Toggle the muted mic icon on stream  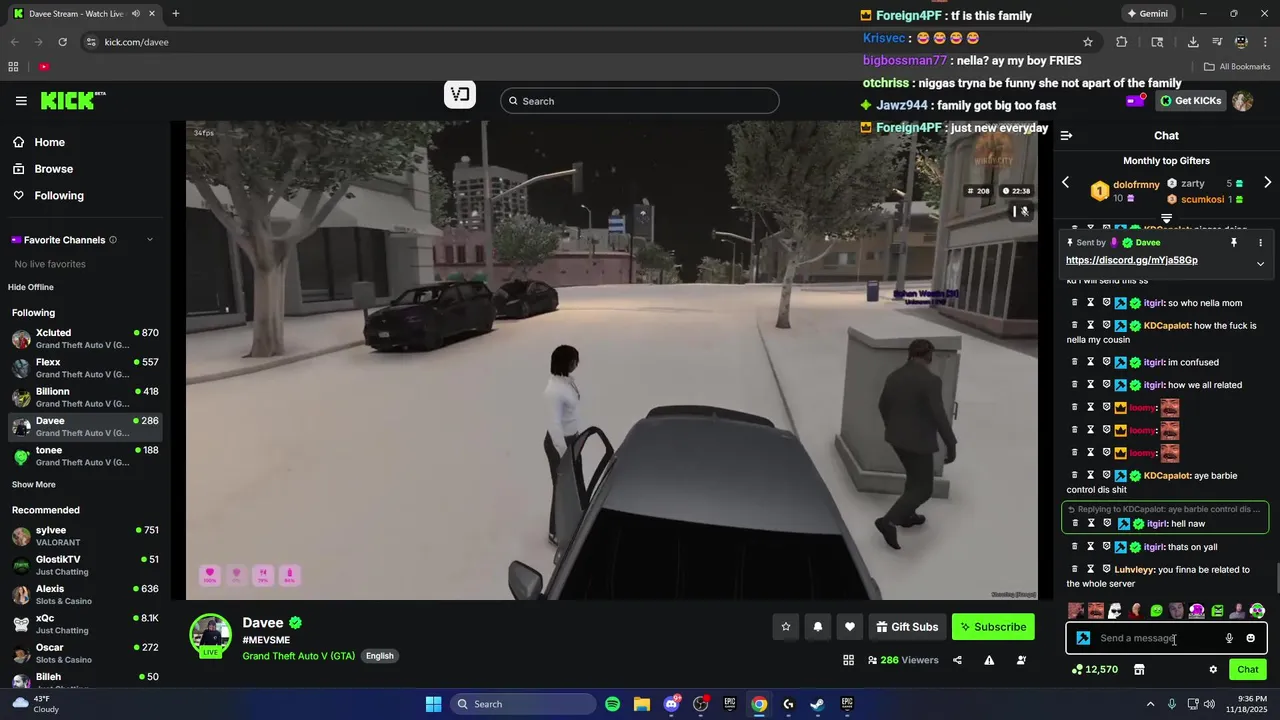1022,212
